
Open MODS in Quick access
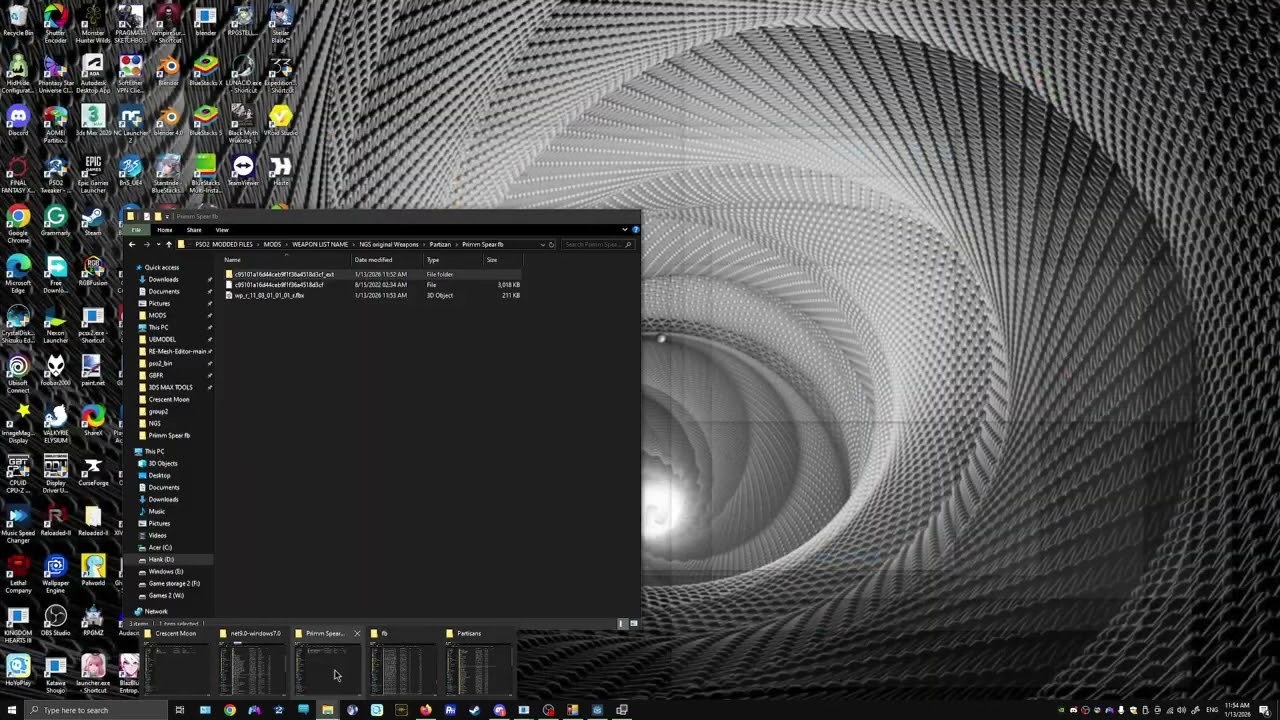pyautogui.click(x=157, y=315)
